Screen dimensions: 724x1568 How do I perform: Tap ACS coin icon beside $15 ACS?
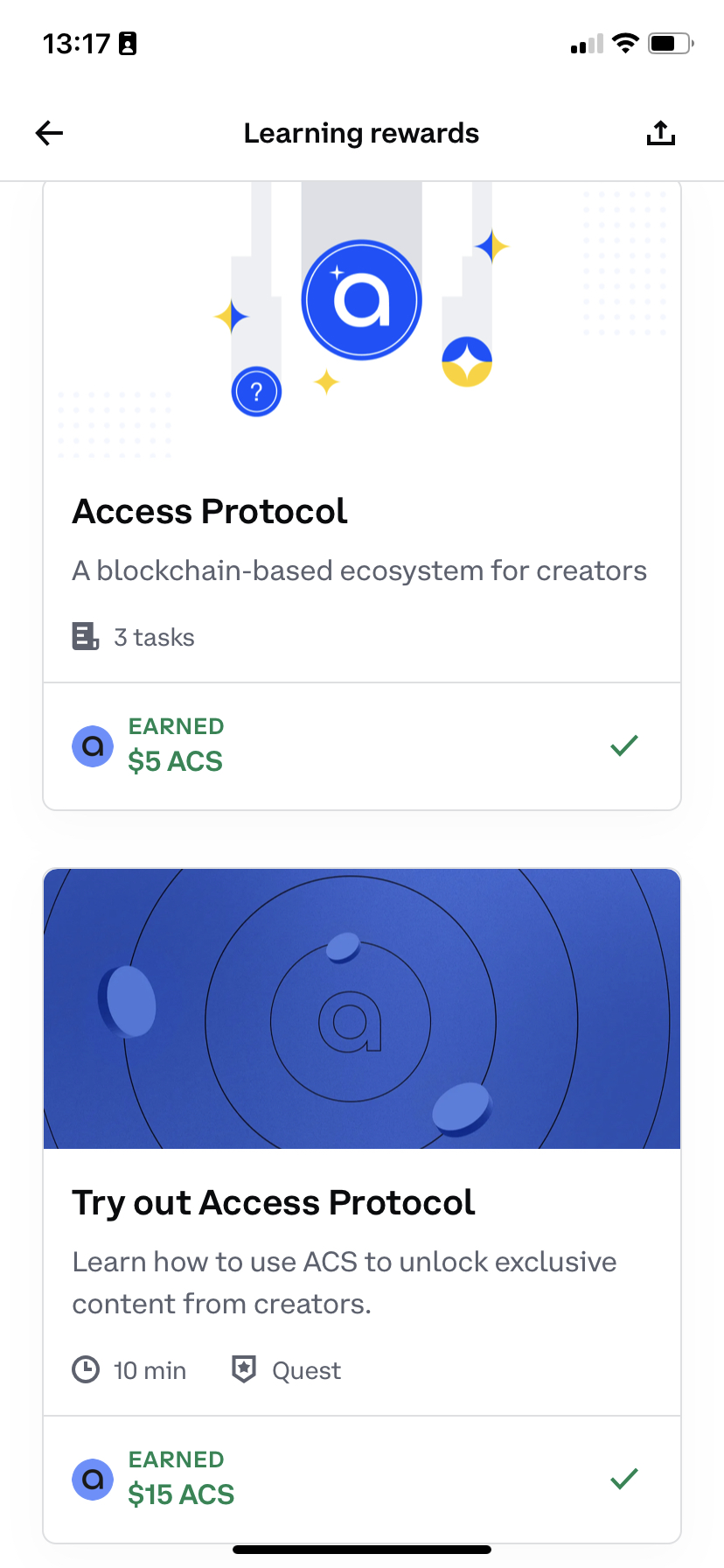[93, 1480]
